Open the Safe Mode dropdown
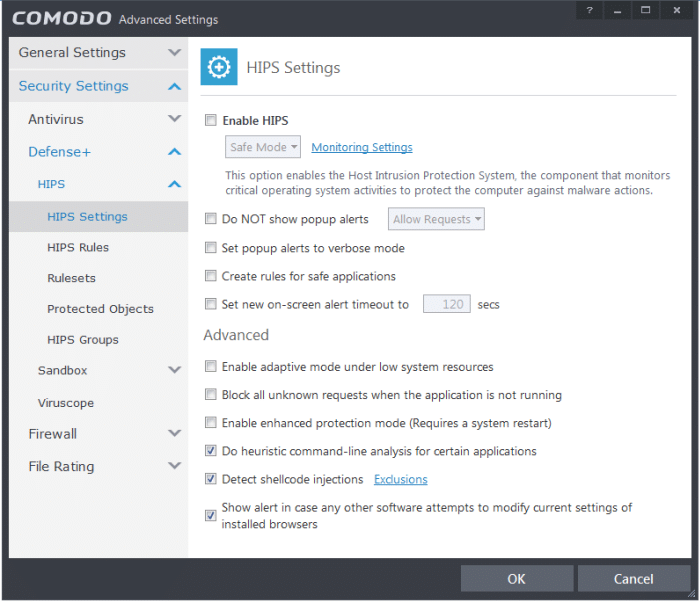This screenshot has width=700, height=602. 262,147
